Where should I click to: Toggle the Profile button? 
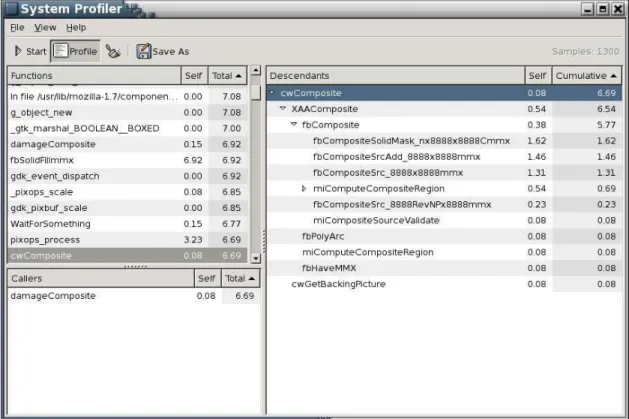(75, 51)
